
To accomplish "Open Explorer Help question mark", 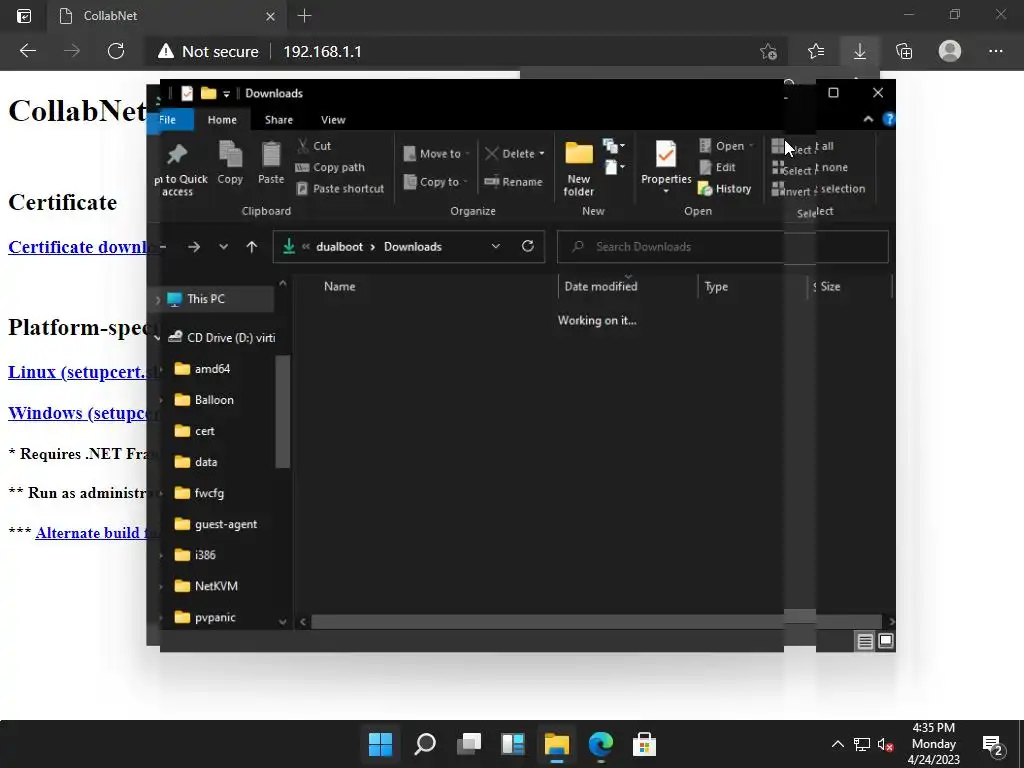I will (888, 119).
